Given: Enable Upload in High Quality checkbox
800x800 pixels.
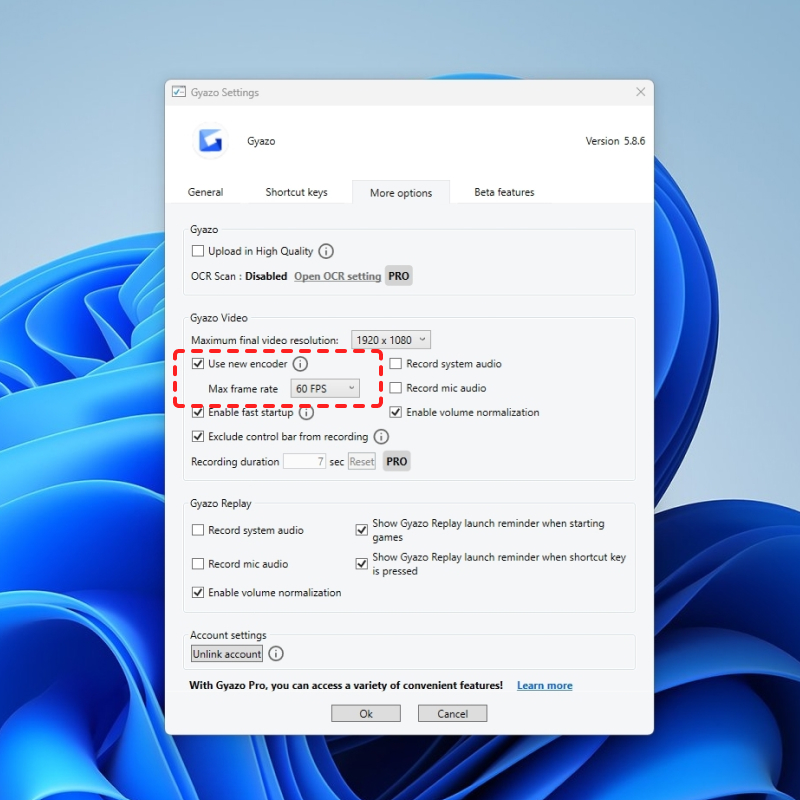Looking at the screenshot, I should (197, 251).
